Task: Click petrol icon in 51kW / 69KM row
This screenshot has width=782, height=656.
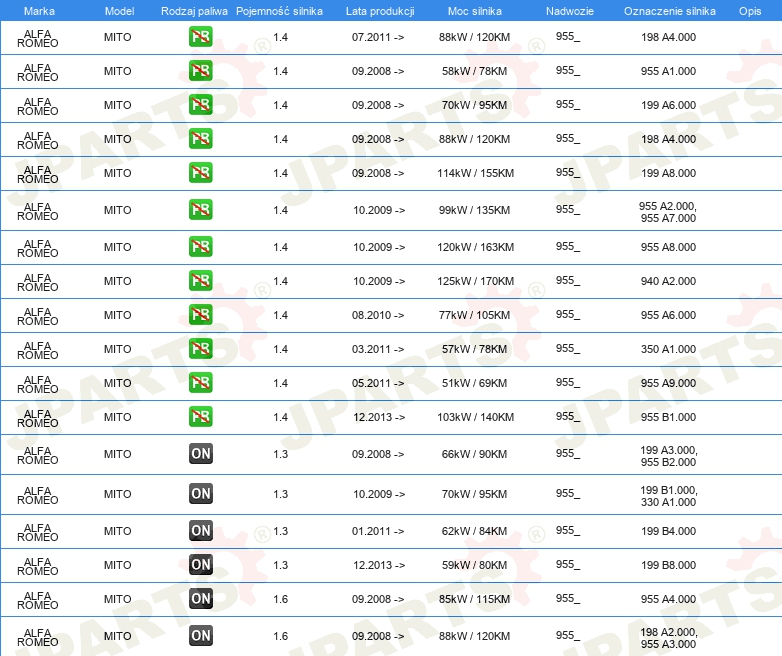Action: click(200, 383)
